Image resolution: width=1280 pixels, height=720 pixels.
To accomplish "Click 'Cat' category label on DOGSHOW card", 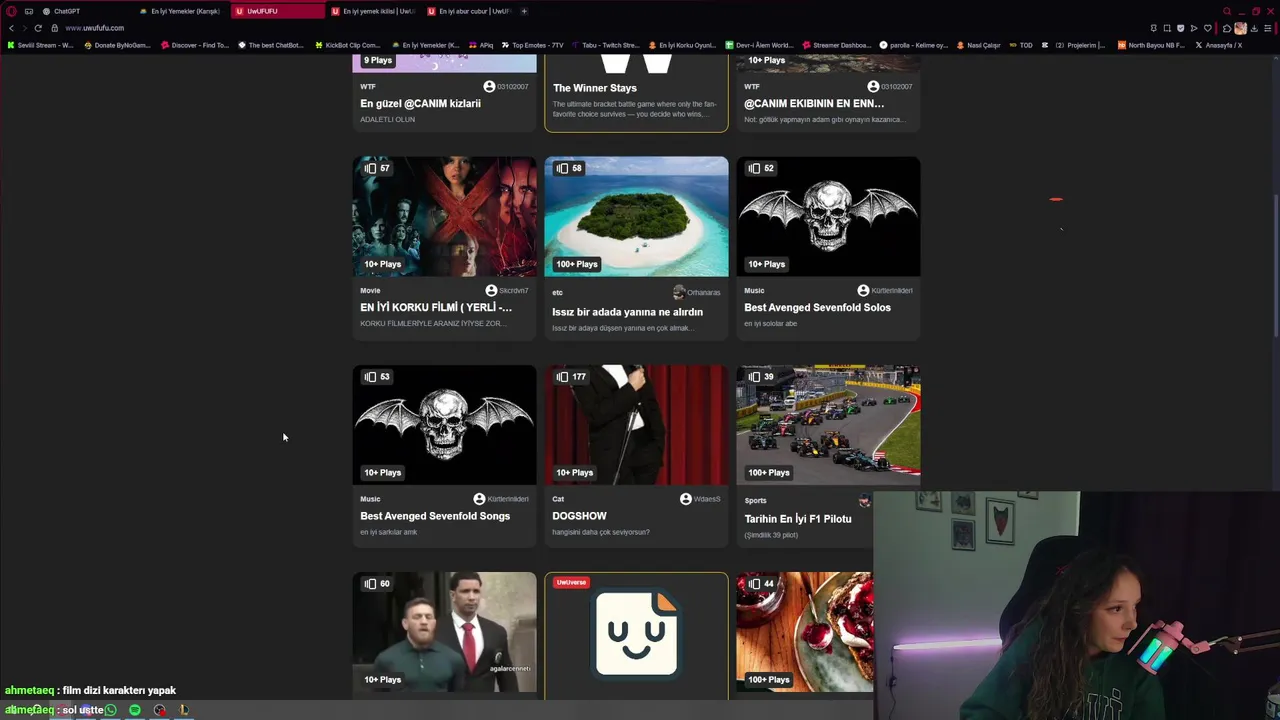I will click(558, 499).
